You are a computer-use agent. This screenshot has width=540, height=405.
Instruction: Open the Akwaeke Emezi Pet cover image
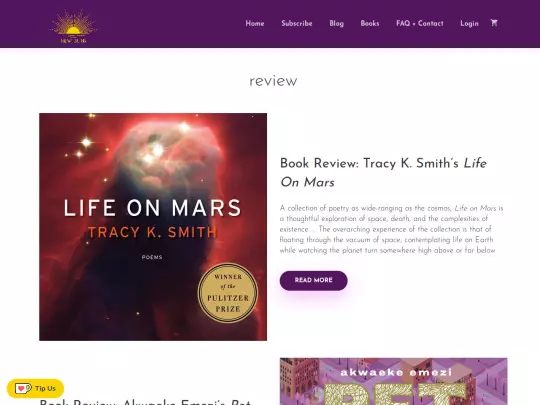[393, 381]
